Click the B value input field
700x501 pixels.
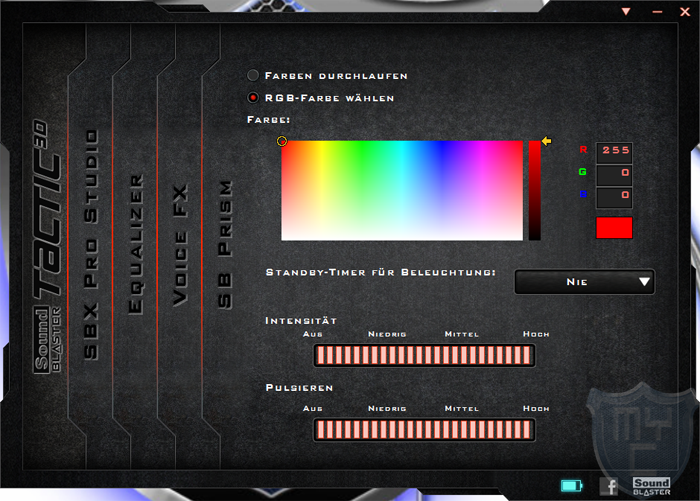pos(614,197)
